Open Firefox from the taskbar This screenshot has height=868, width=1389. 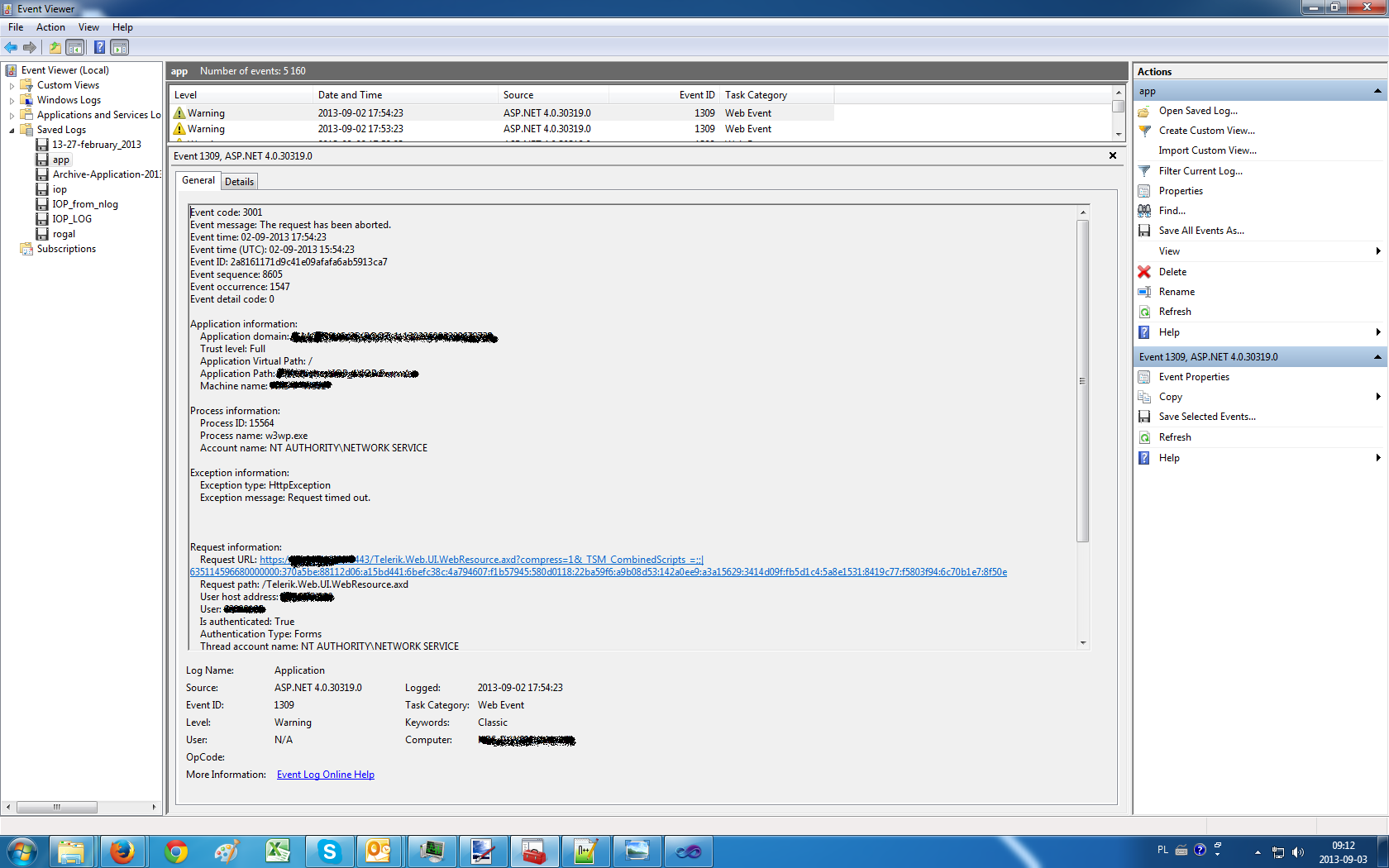click(x=122, y=851)
